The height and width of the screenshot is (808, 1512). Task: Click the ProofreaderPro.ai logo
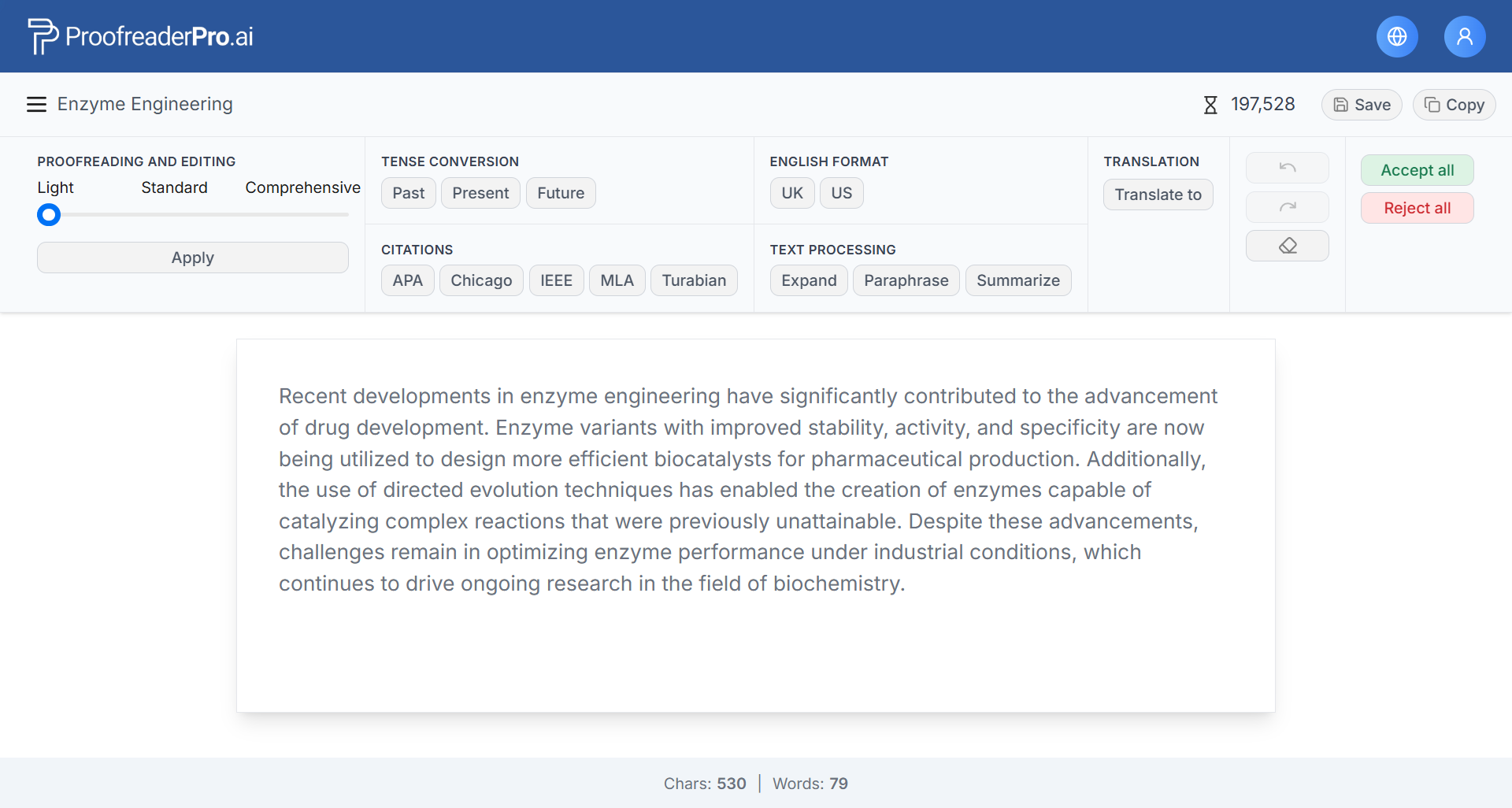141,36
